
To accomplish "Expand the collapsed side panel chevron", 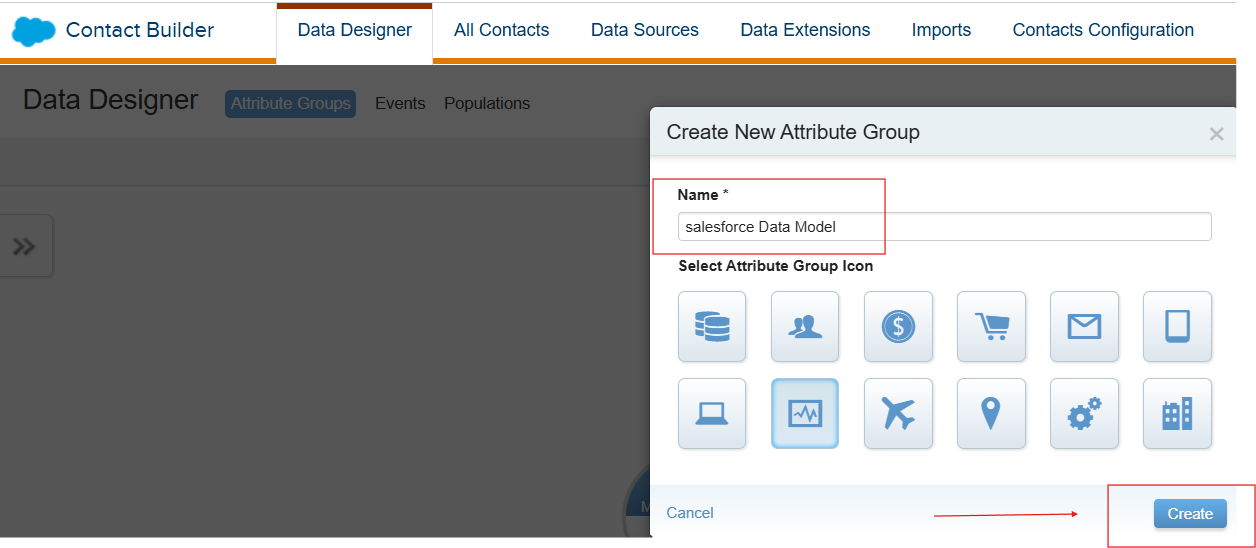I will click(x=24, y=246).
